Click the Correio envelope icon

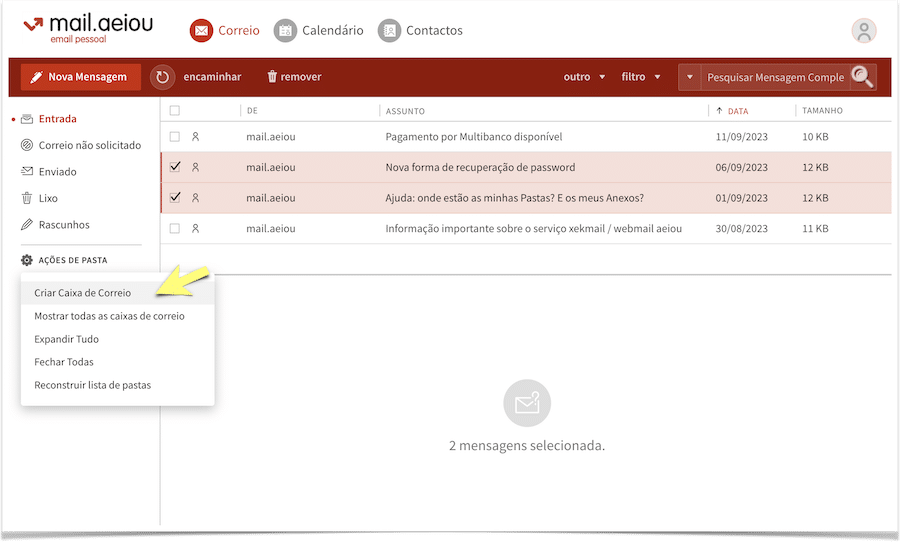pyautogui.click(x=202, y=31)
